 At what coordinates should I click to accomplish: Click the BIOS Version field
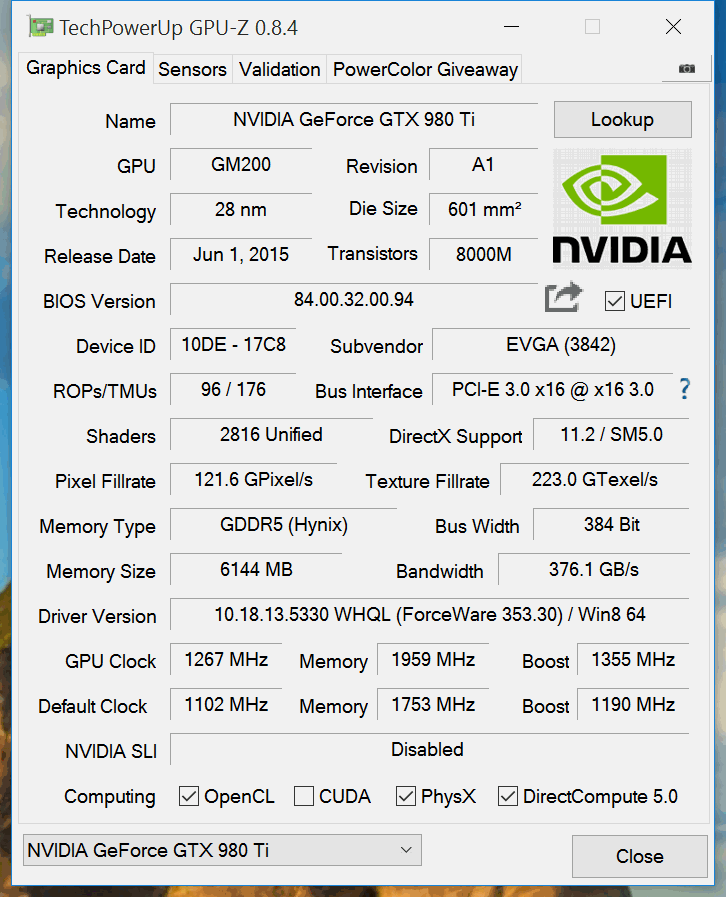pyautogui.click(x=354, y=299)
